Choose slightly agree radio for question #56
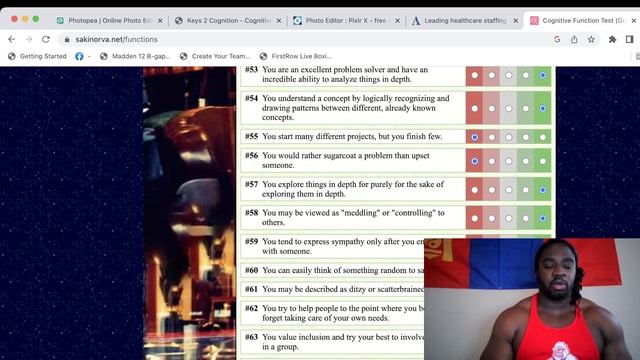Image resolution: width=640 pixels, height=360 pixels. coord(526,161)
